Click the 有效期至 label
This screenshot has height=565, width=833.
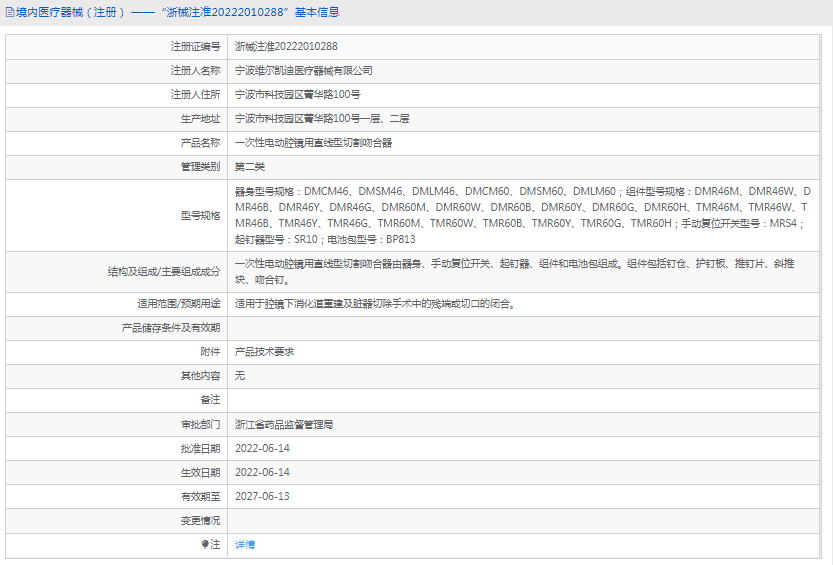pyautogui.click(x=200, y=496)
